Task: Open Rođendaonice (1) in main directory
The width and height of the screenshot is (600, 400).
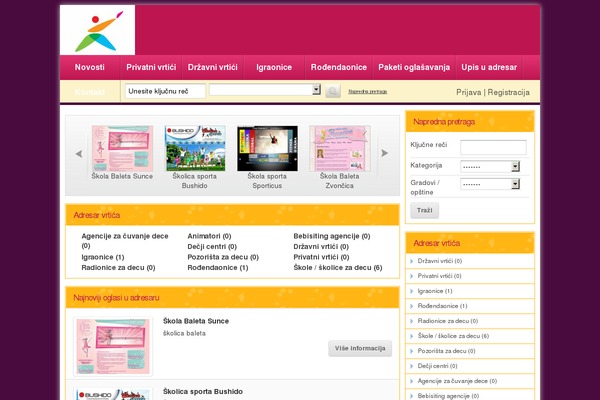Action: (x=218, y=268)
